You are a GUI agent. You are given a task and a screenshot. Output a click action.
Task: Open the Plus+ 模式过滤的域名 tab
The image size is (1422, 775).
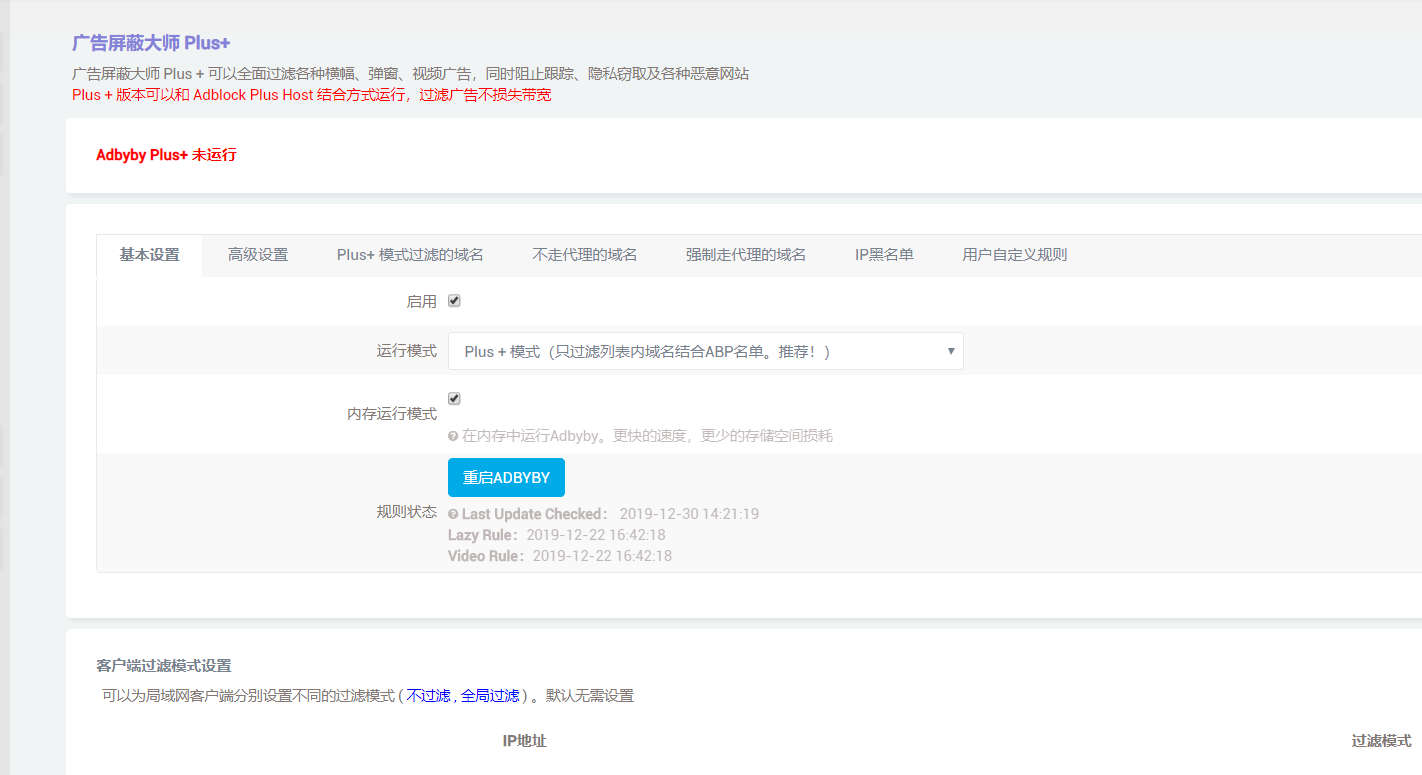411,255
